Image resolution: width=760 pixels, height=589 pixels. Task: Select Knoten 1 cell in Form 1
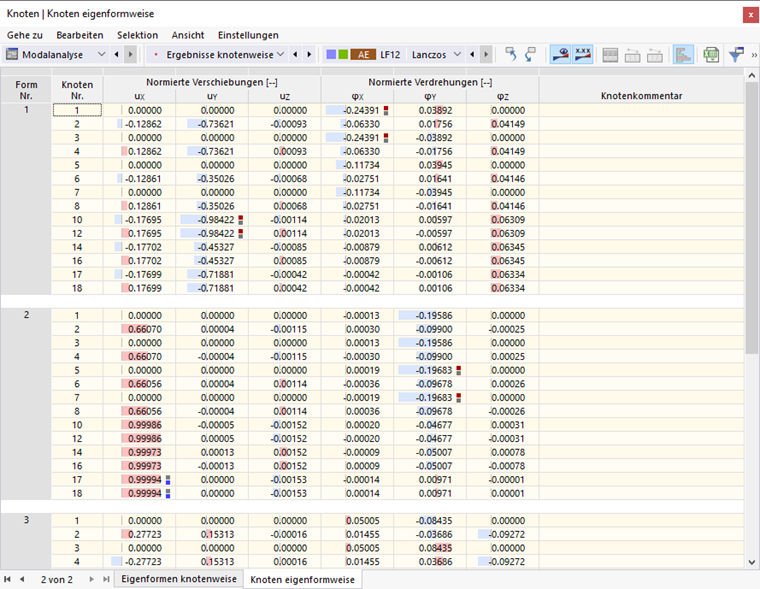click(x=77, y=110)
